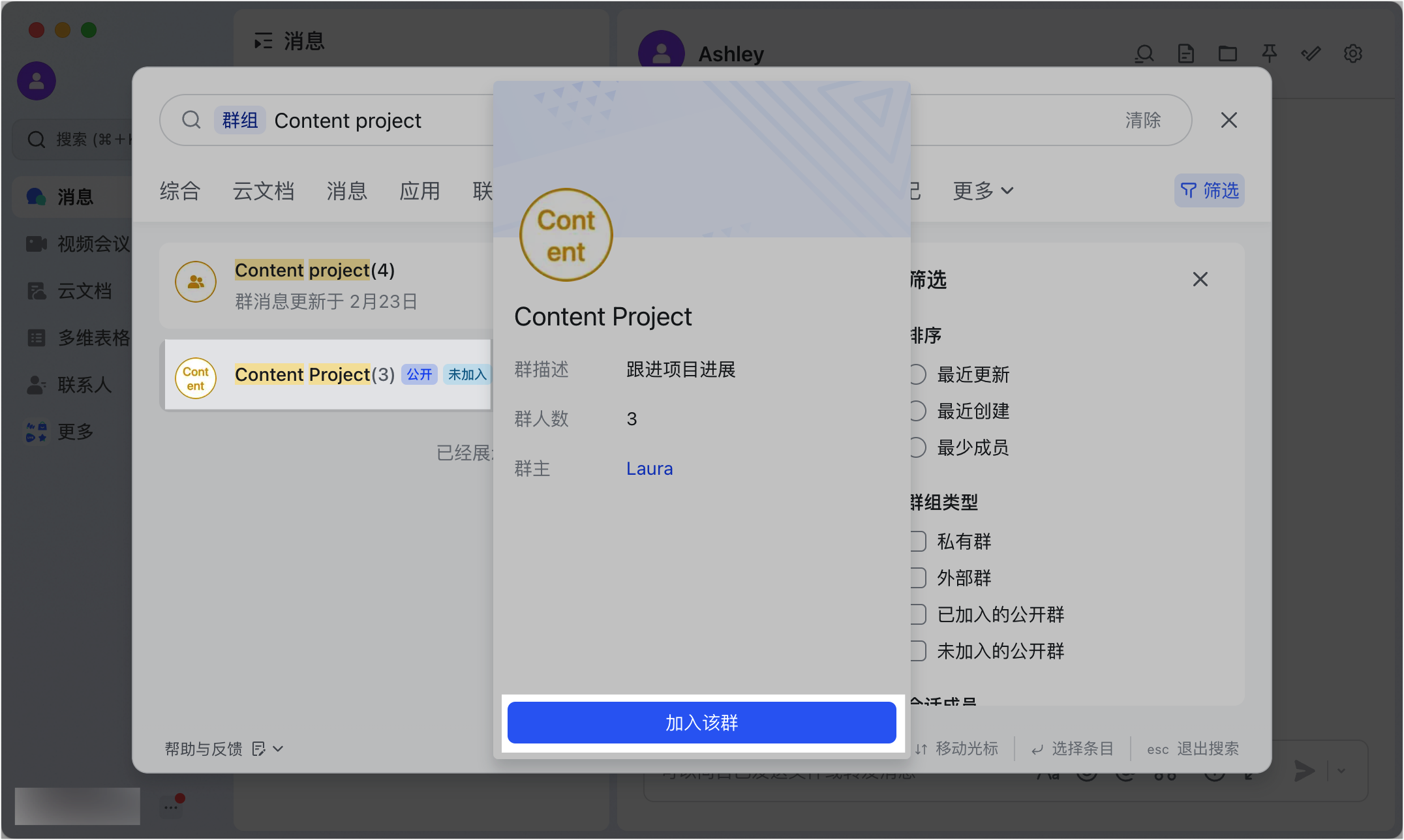This screenshot has height=840, width=1404.
Task: Open 更多 apps in left sidebar
Action: 60,431
